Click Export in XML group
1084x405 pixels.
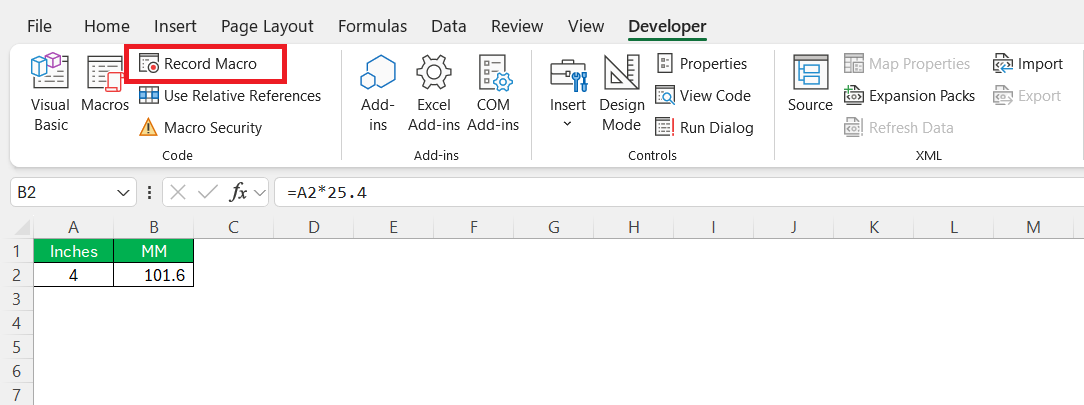click(1027, 95)
